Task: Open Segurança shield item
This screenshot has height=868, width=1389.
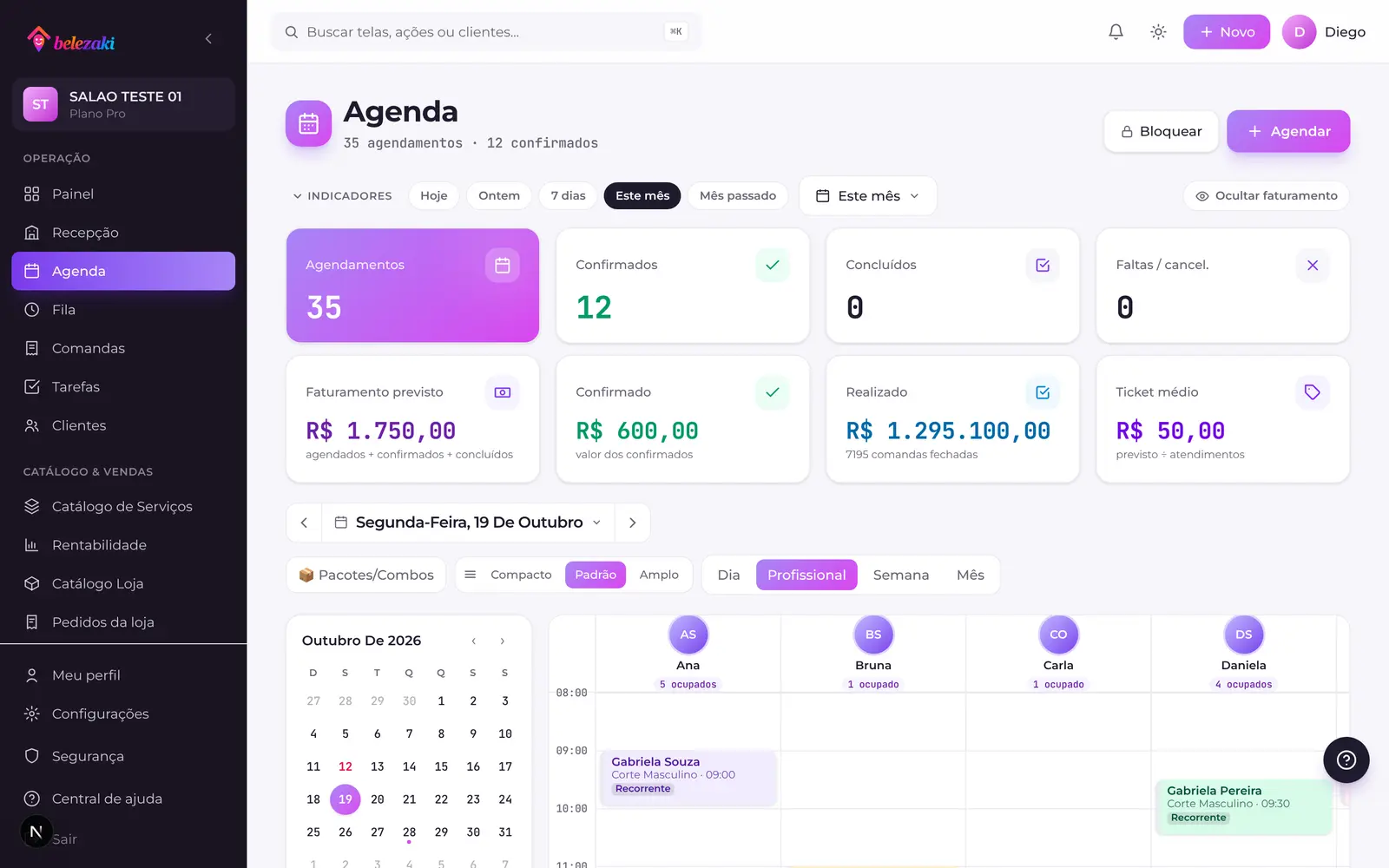Action: click(123, 756)
